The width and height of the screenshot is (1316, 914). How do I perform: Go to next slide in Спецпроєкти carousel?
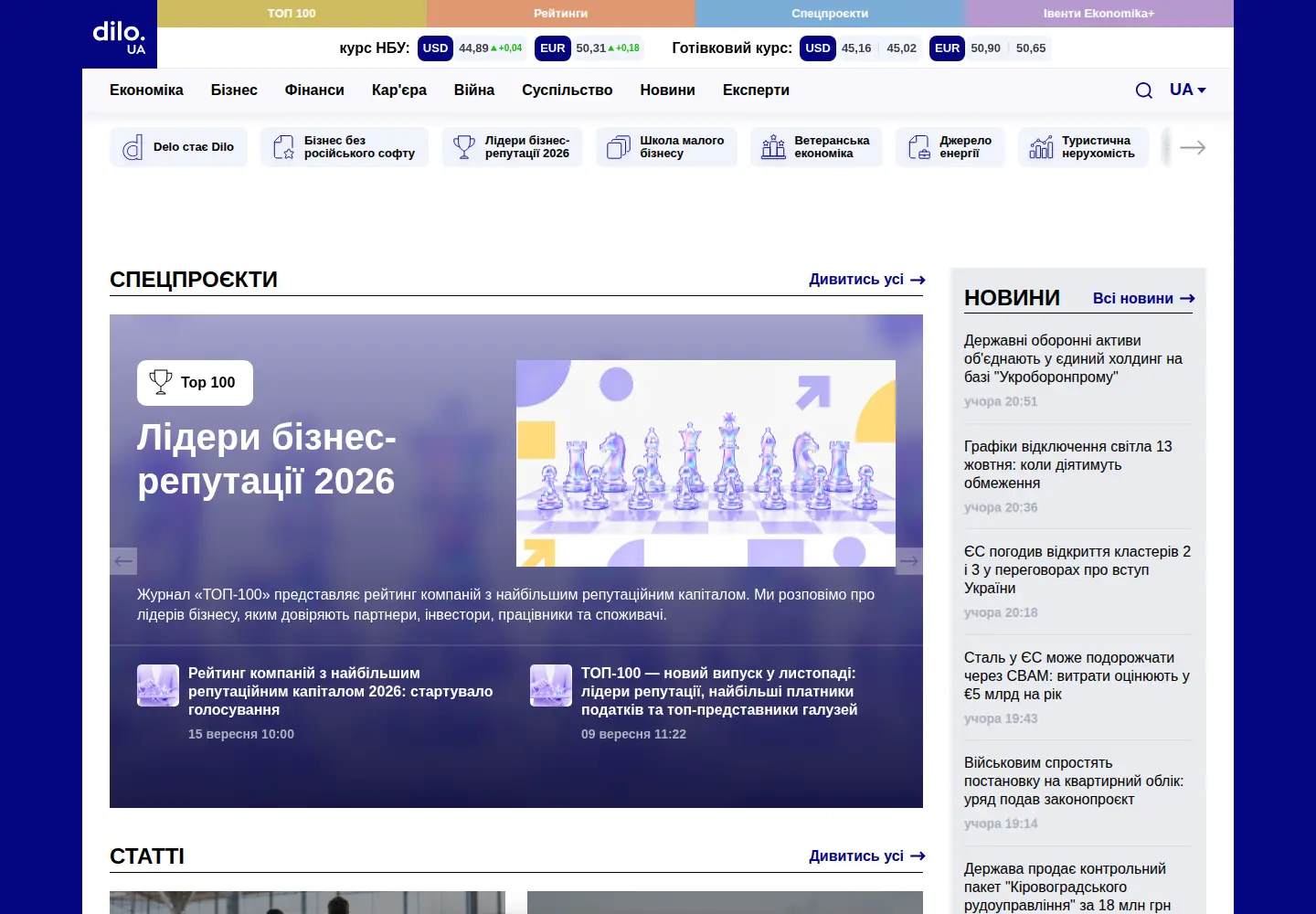(x=909, y=561)
